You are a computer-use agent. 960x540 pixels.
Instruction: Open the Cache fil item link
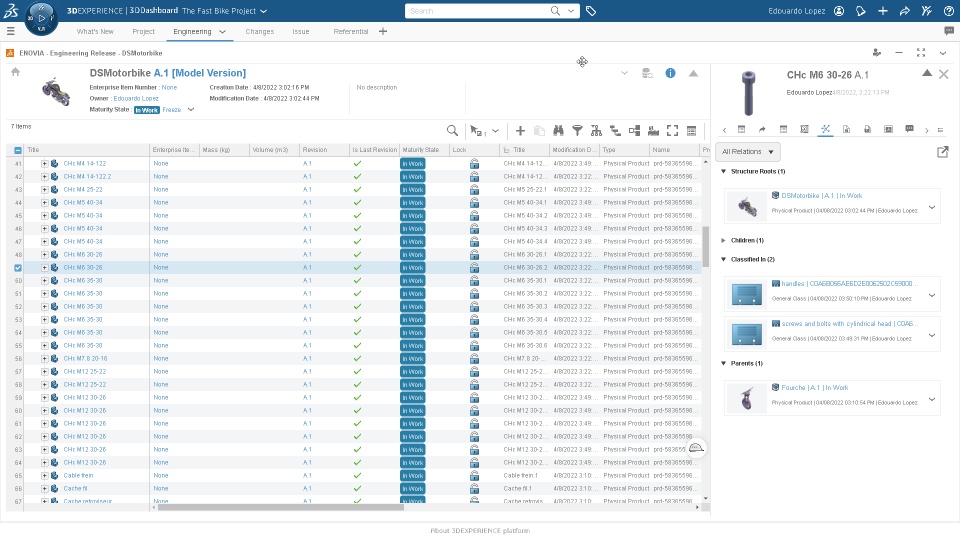click(x=75, y=489)
